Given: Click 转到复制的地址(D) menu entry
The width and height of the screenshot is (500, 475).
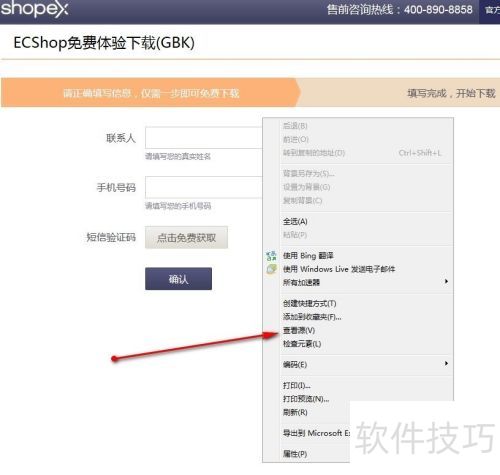Looking at the screenshot, I should tap(314, 153).
